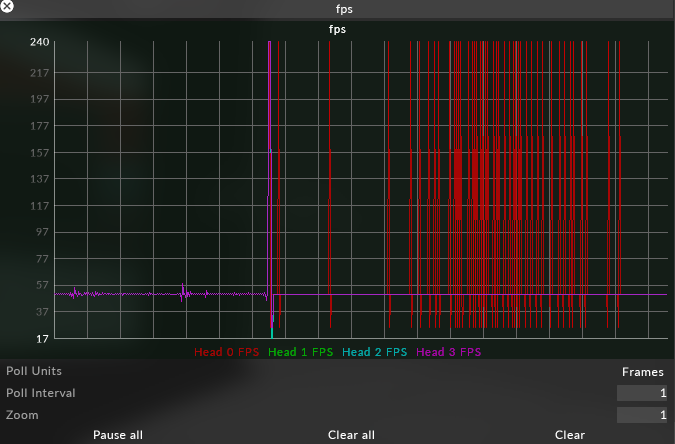Click the 240 y-axis maximum label

tap(40, 42)
